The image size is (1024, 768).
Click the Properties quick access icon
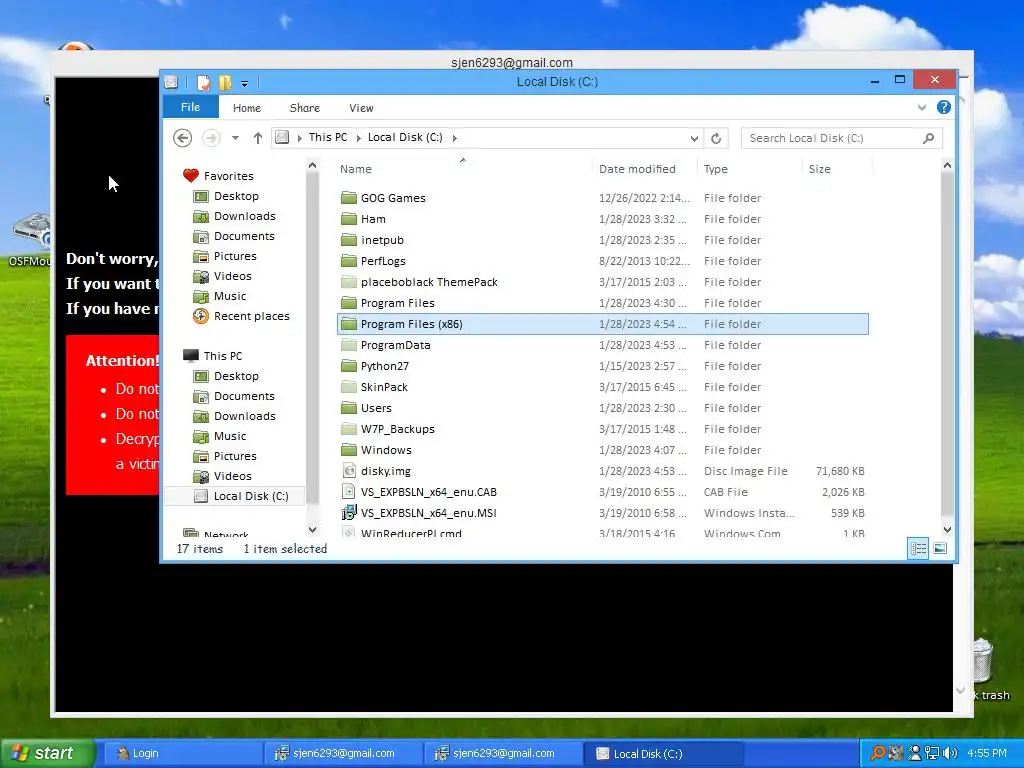coord(203,82)
